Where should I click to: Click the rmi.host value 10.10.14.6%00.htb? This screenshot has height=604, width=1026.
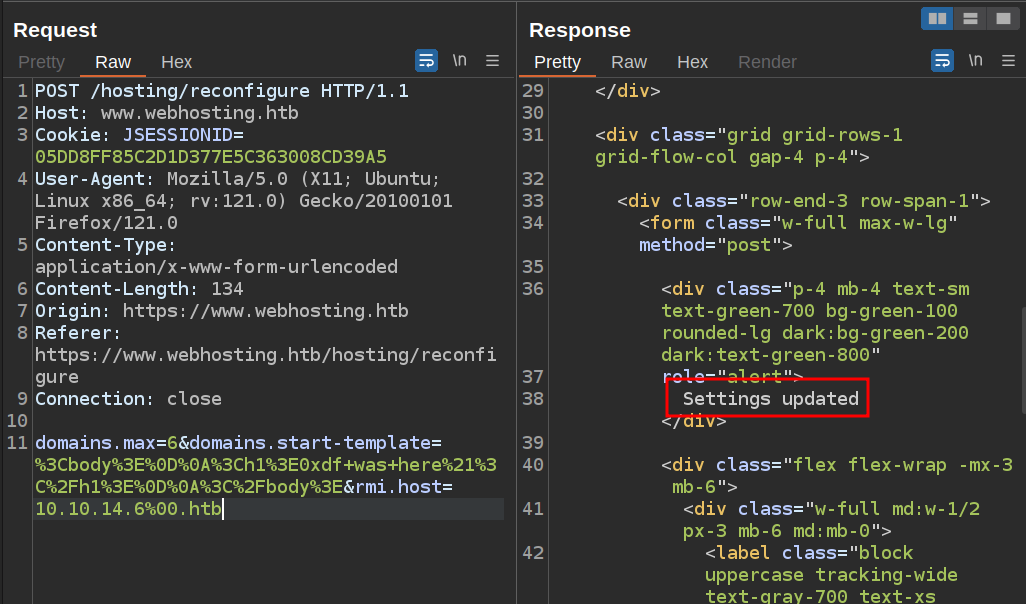click(x=128, y=509)
